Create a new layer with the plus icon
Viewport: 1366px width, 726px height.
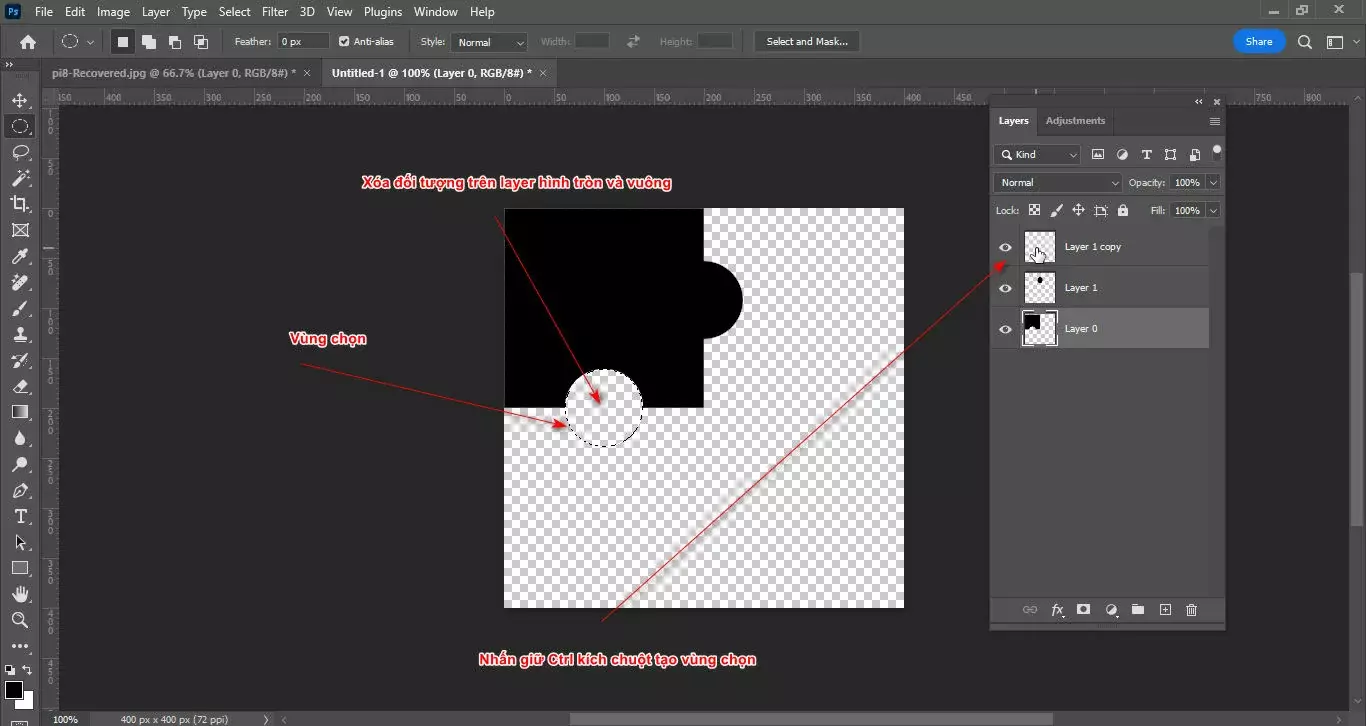(x=1165, y=610)
